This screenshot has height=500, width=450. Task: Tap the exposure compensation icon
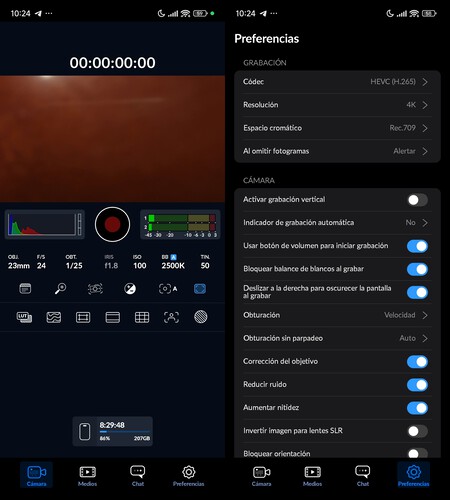(x=130, y=289)
